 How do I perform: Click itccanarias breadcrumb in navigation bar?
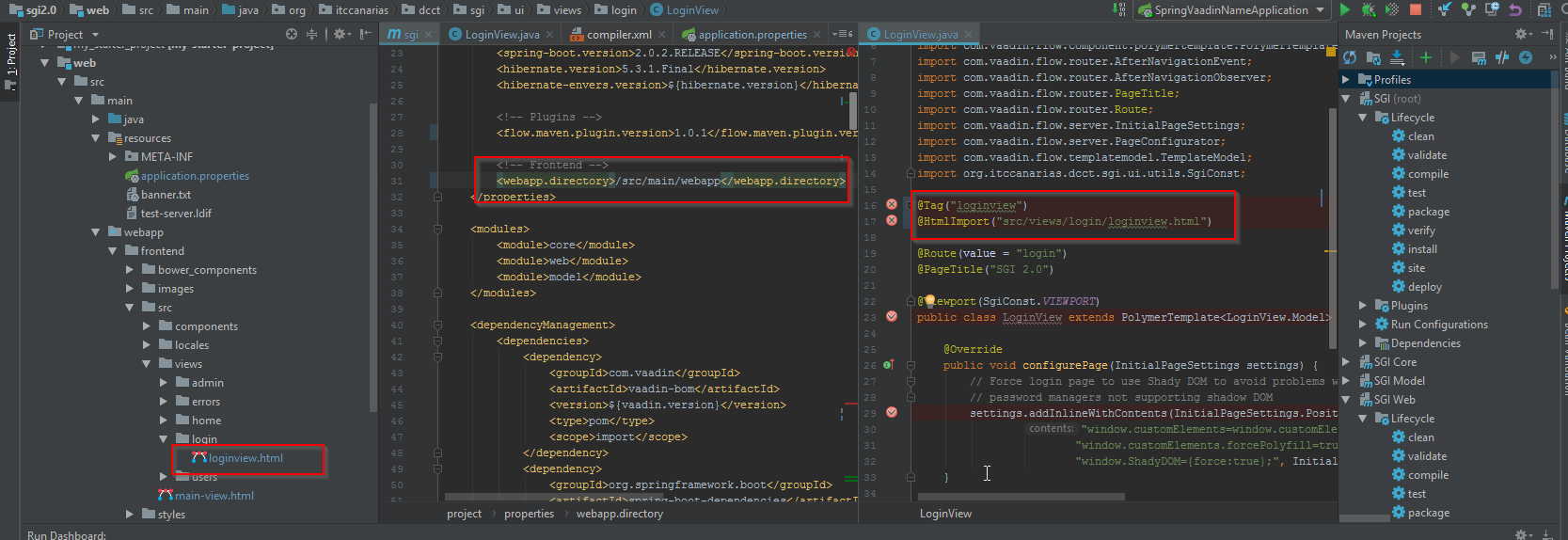pyautogui.click(x=354, y=9)
